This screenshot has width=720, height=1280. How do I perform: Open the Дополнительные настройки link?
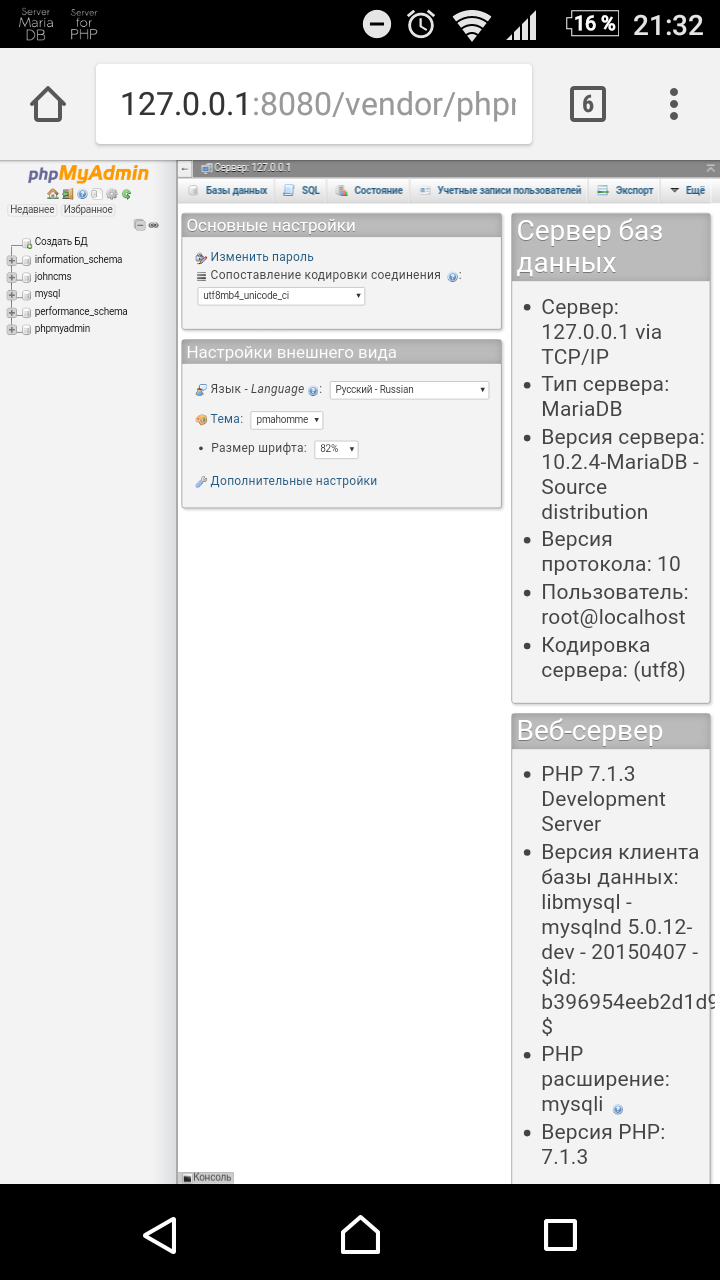293,481
